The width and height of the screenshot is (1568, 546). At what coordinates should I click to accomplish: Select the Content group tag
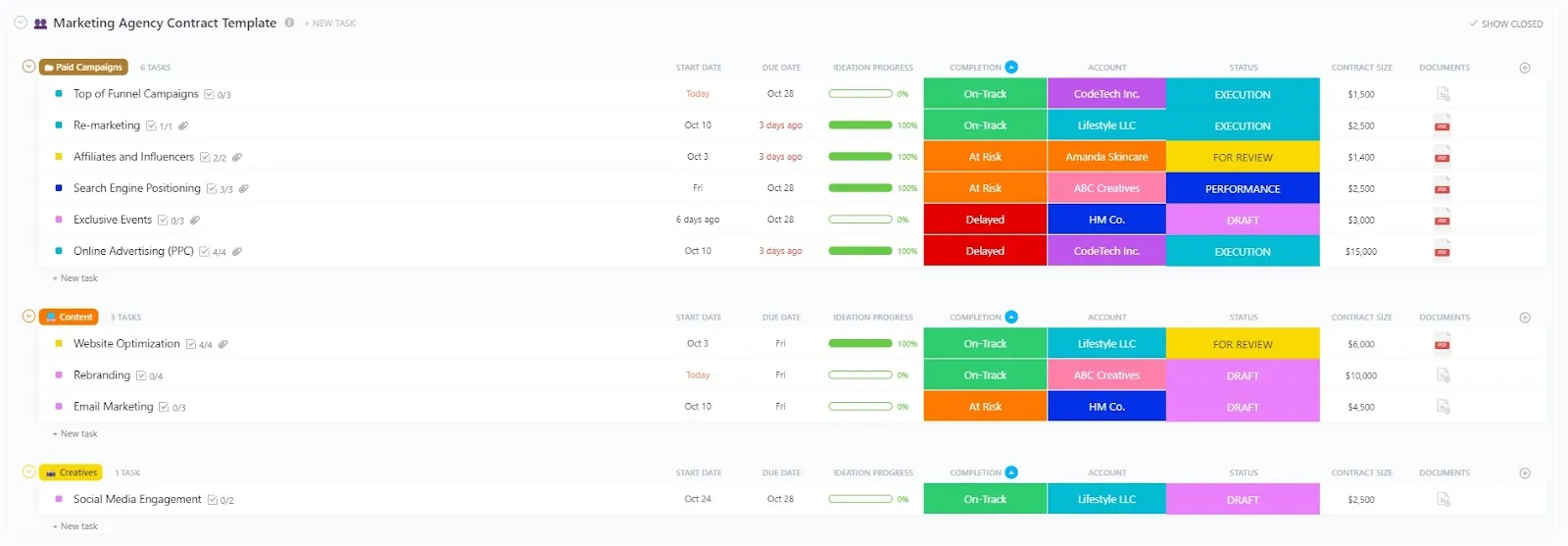point(69,317)
